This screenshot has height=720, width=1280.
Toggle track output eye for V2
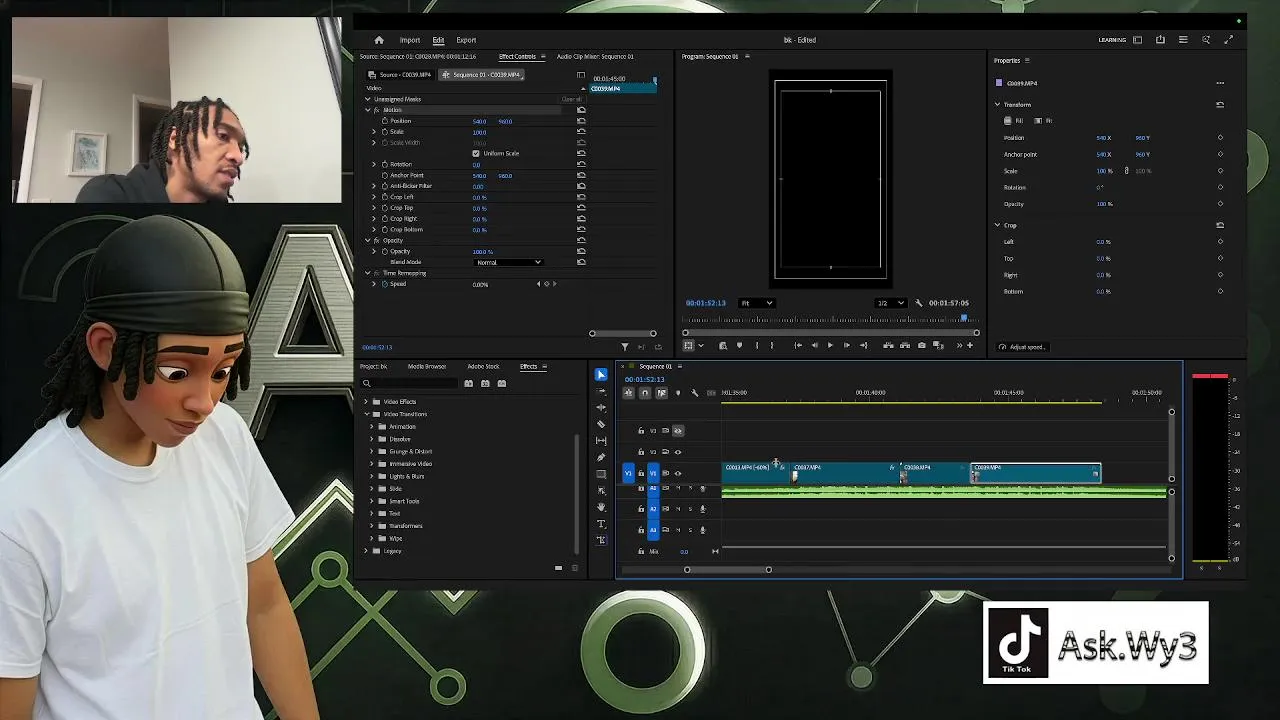[678, 452]
